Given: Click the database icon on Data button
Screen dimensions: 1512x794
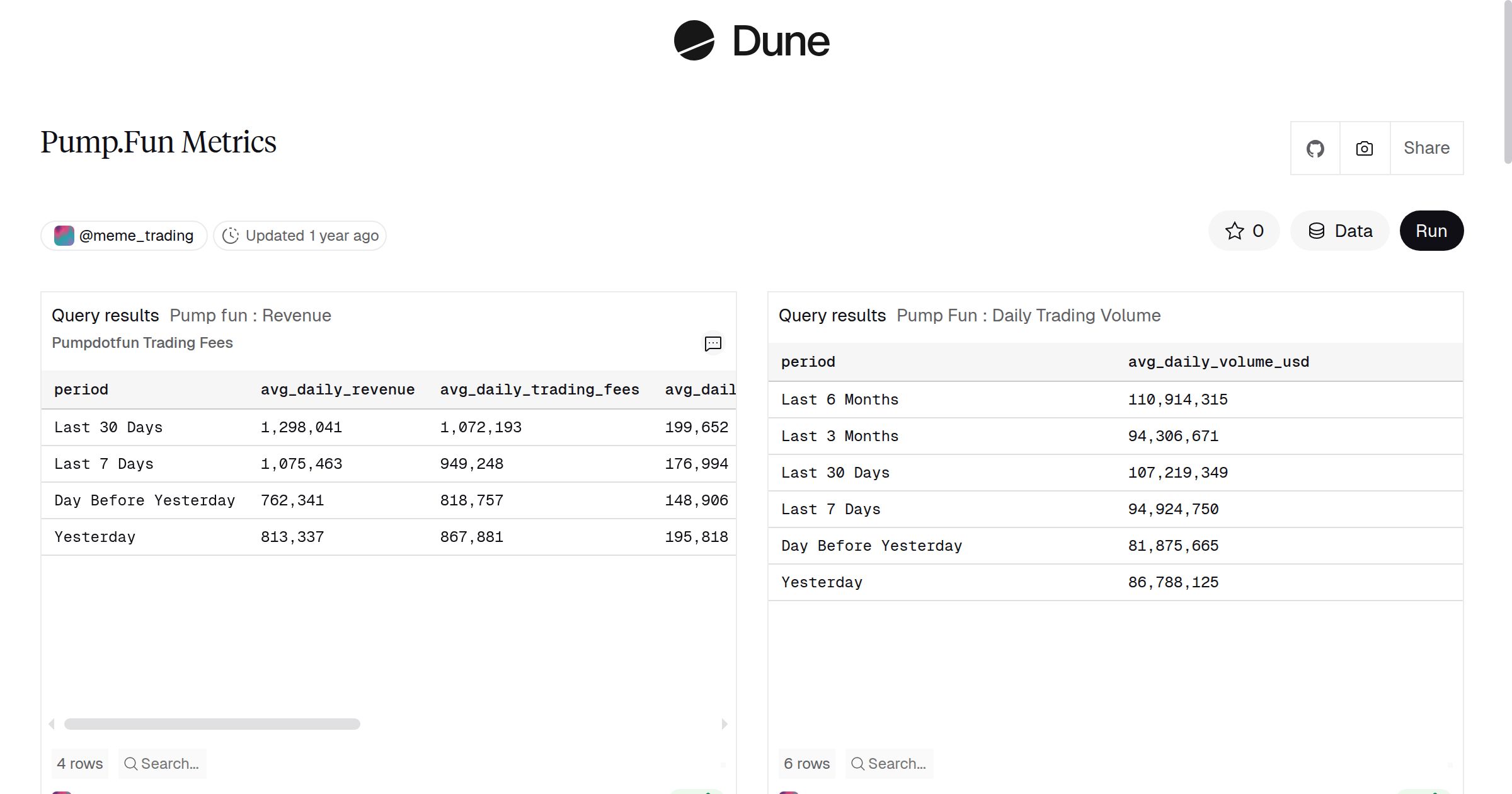Looking at the screenshot, I should tap(1317, 231).
